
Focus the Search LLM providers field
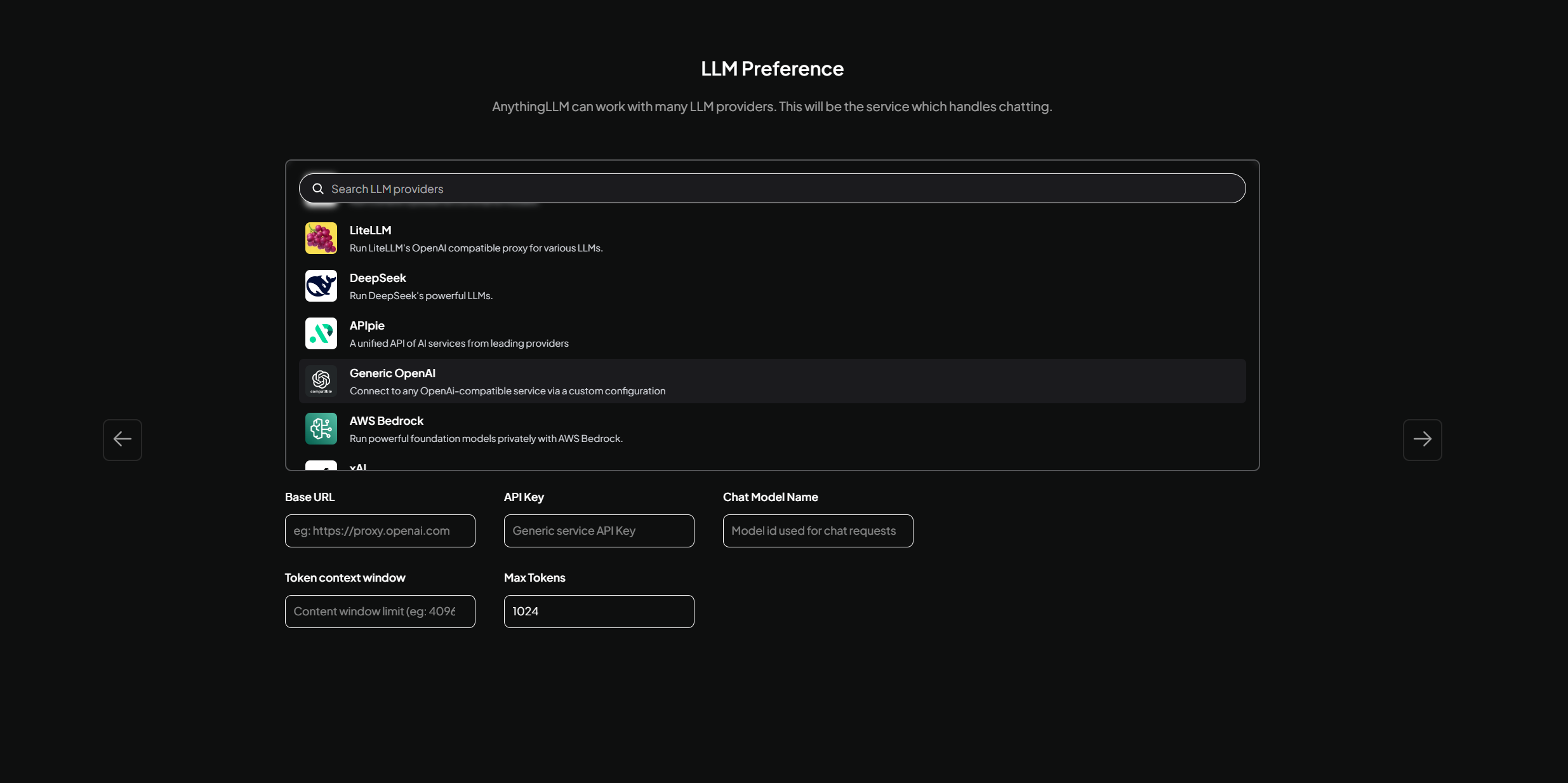click(x=772, y=189)
